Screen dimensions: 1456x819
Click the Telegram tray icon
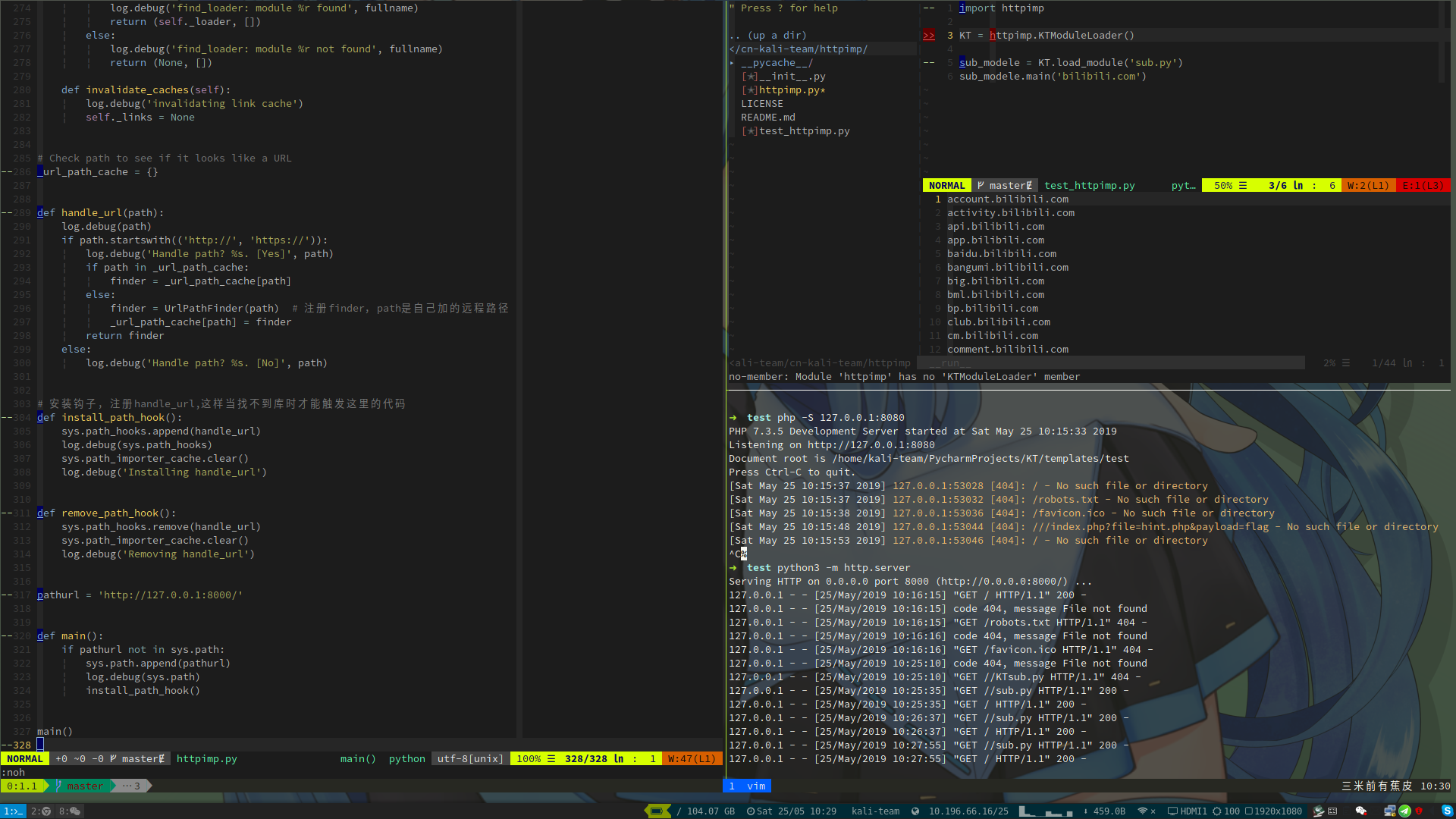1404,811
